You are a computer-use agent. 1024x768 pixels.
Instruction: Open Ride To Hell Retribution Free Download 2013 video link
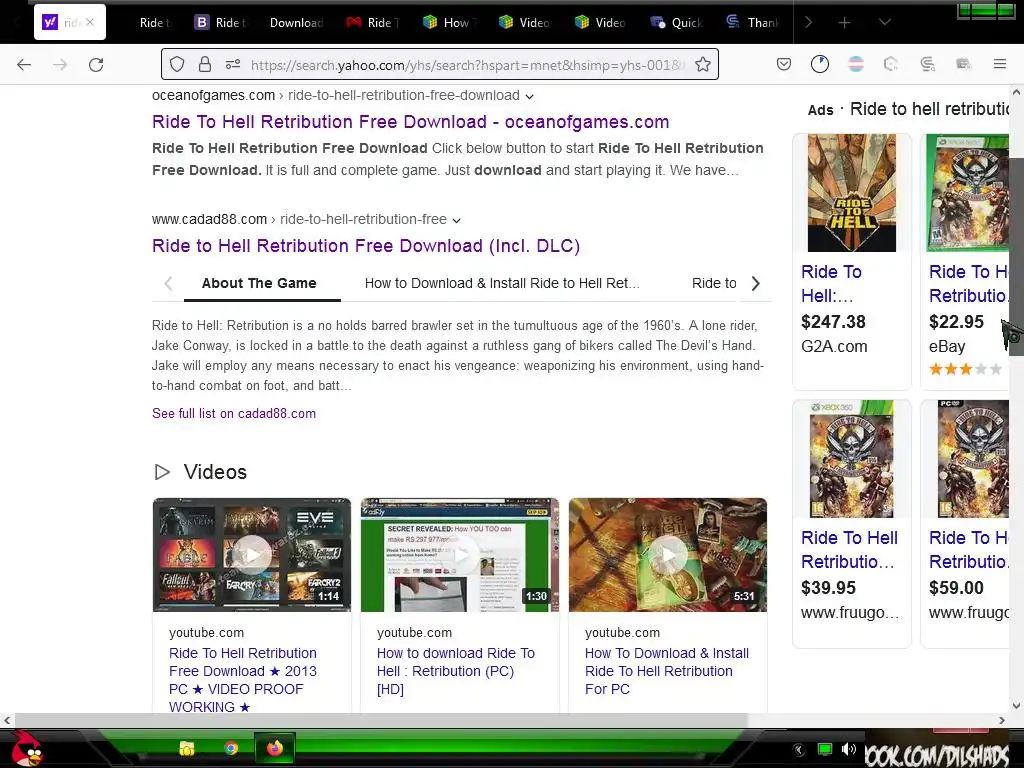tap(243, 680)
